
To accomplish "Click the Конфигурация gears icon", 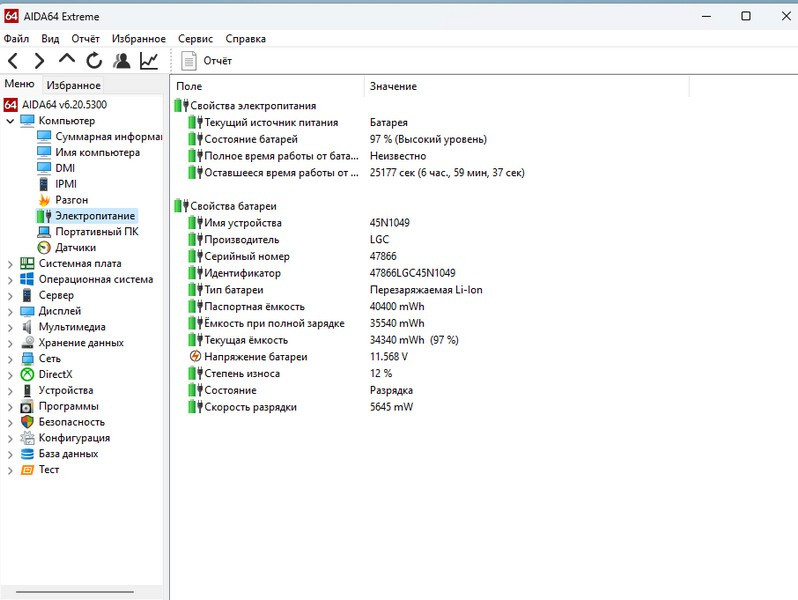I will click(x=27, y=438).
